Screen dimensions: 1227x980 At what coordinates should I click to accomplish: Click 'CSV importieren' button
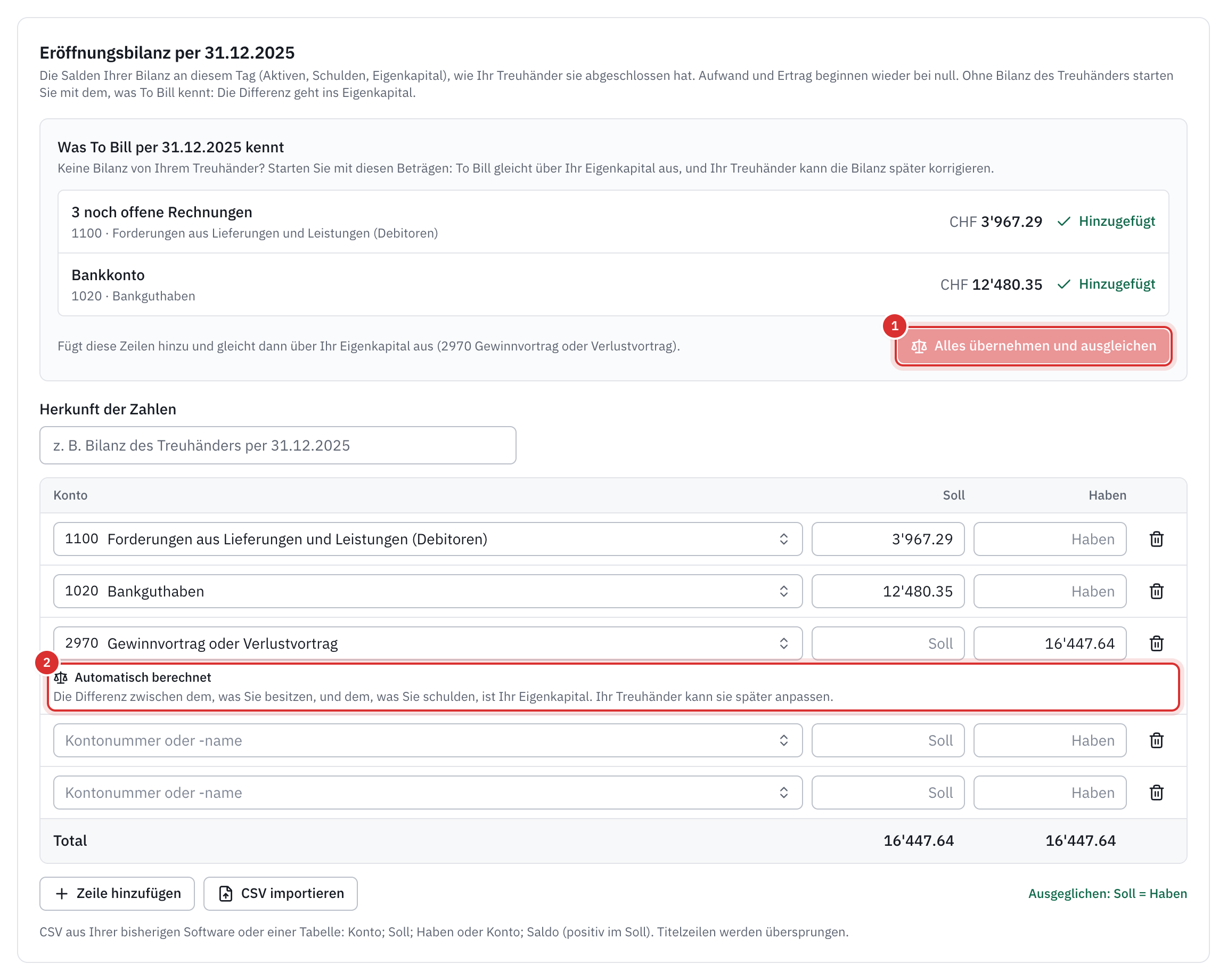point(281,894)
